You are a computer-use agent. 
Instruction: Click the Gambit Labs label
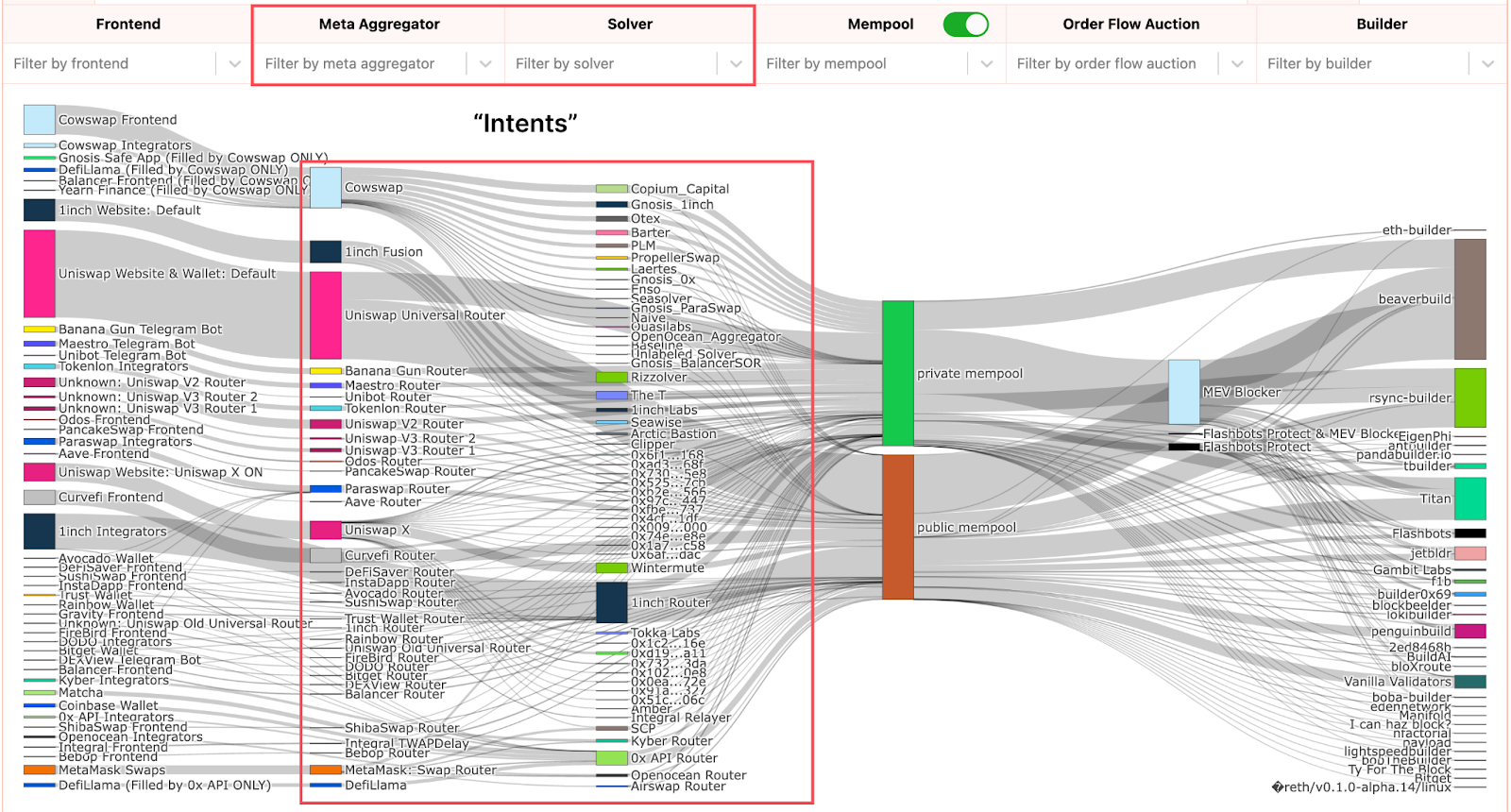(1412, 570)
